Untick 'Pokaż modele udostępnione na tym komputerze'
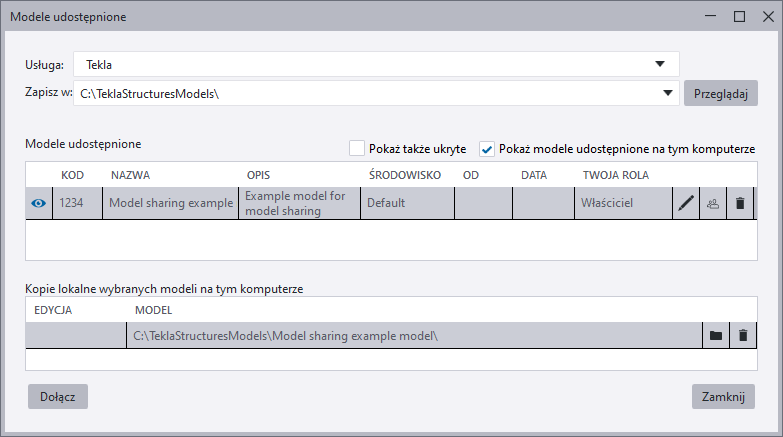 coord(486,149)
